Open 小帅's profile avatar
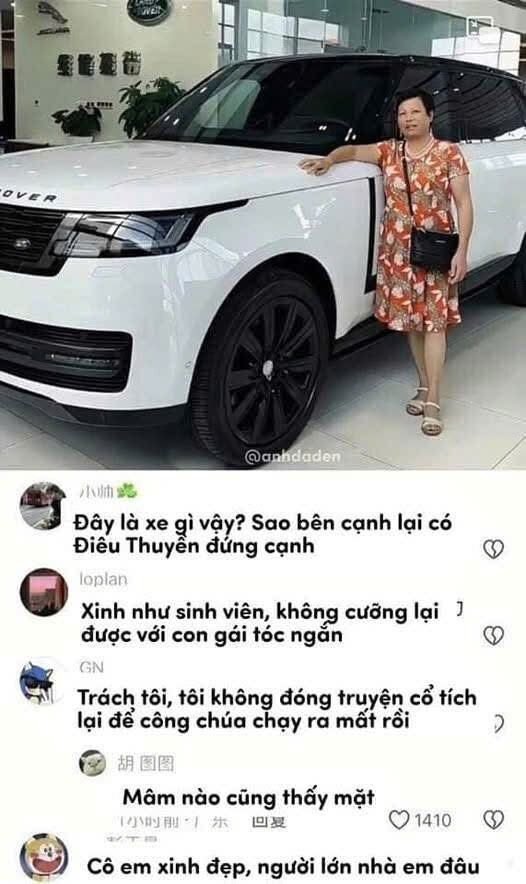 pos(43,506)
